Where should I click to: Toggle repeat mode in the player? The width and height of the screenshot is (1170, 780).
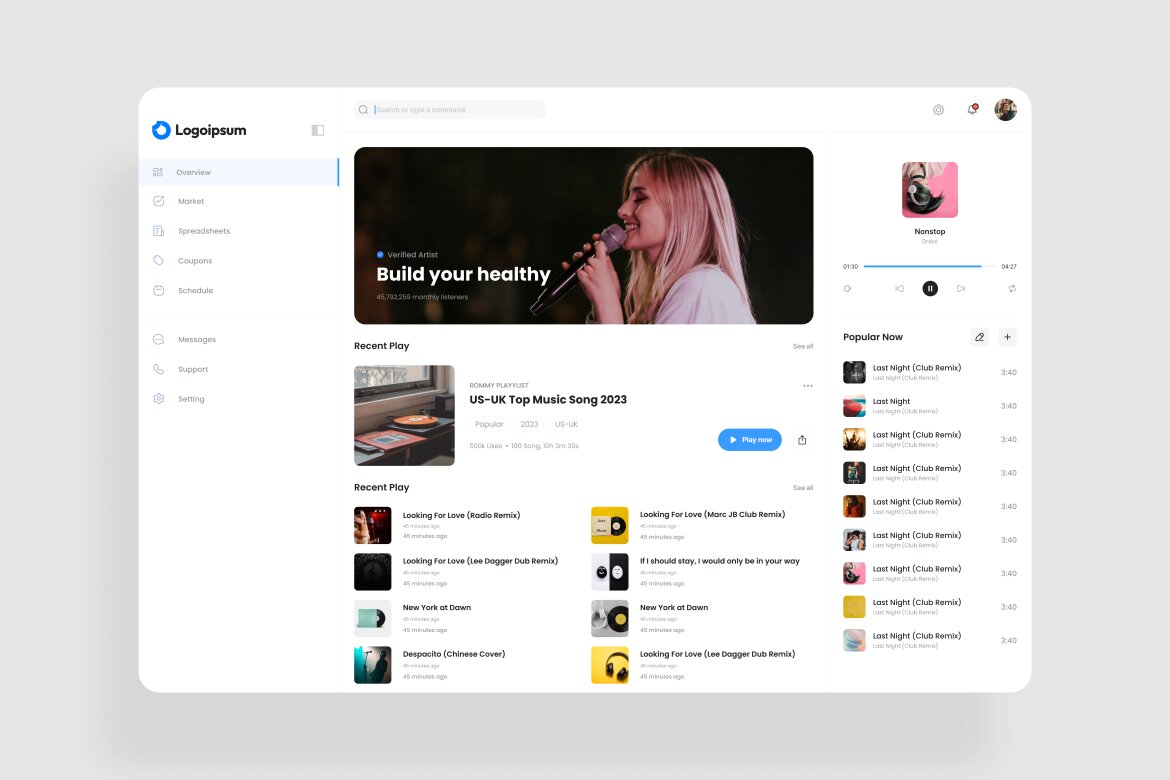click(x=1011, y=288)
